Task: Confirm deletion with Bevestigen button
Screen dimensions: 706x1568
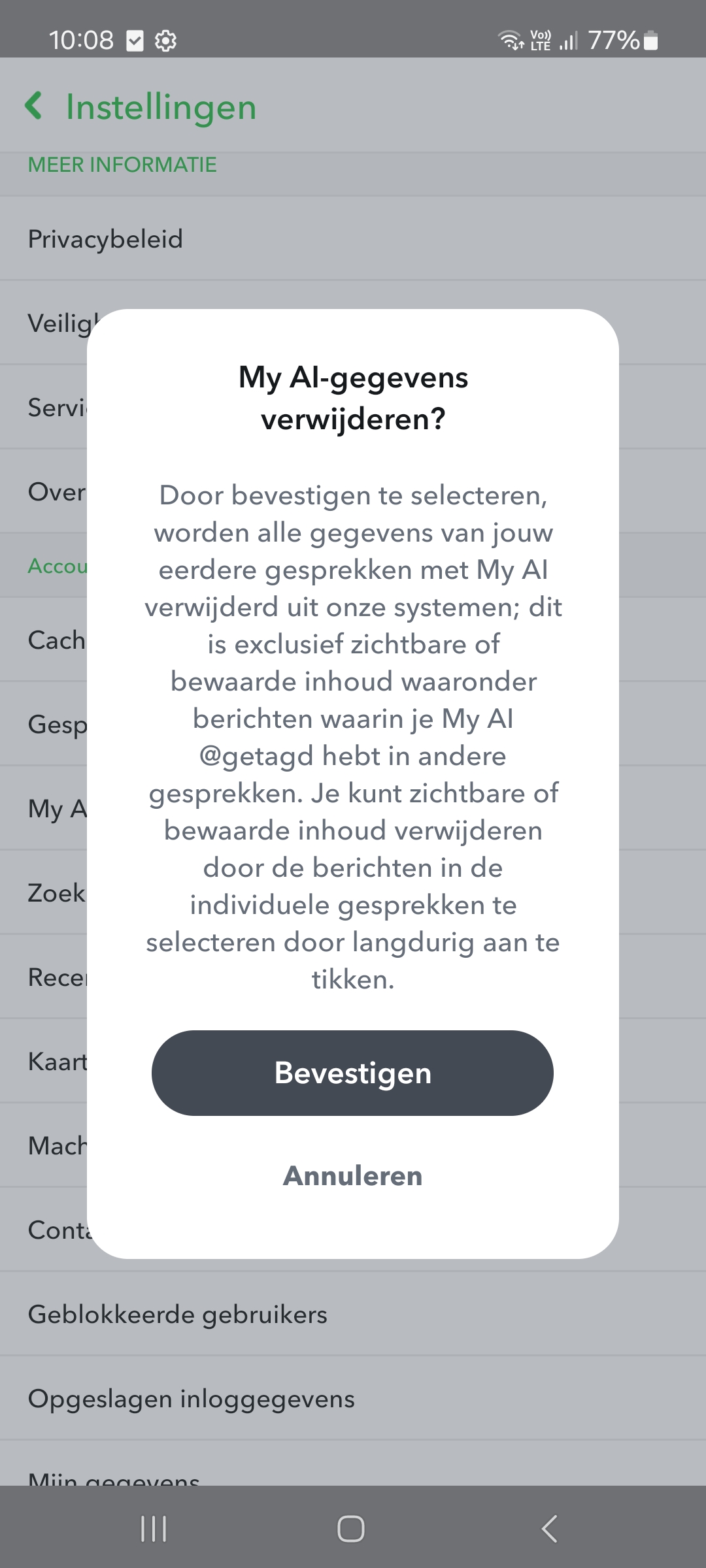Action: pyautogui.click(x=352, y=1073)
